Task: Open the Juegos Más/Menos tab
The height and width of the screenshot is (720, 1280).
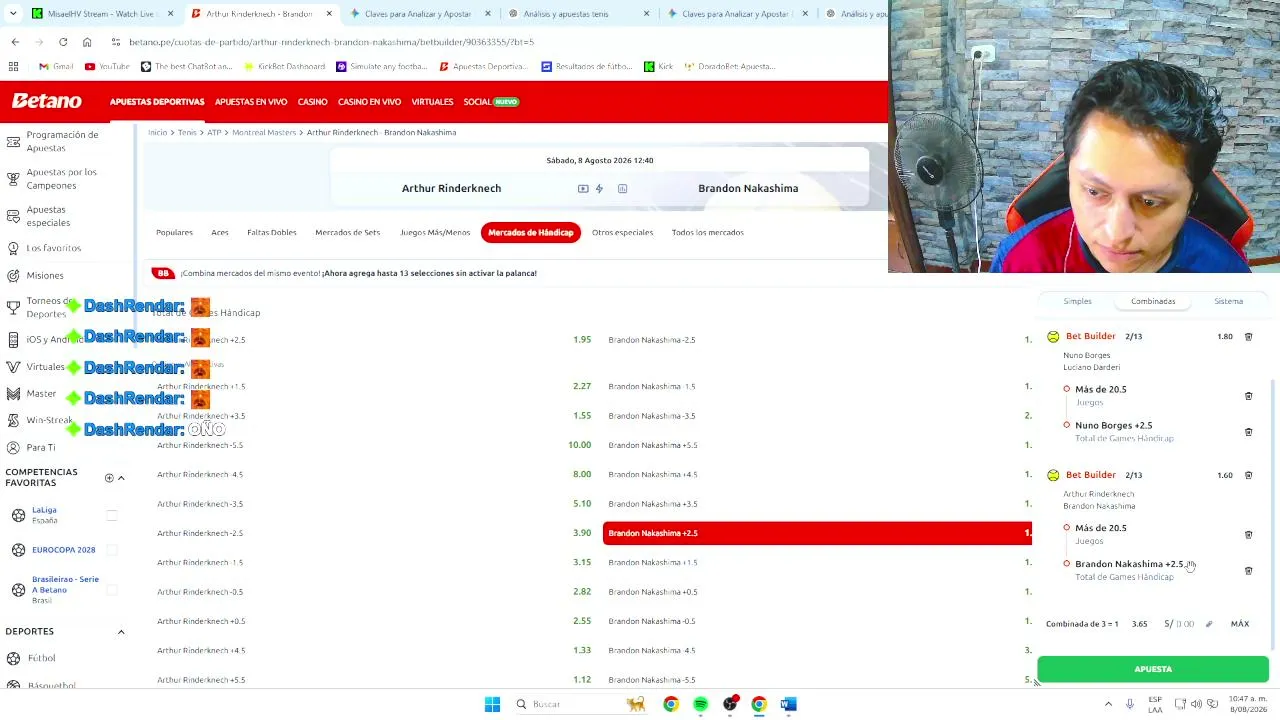Action: click(x=435, y=232)
